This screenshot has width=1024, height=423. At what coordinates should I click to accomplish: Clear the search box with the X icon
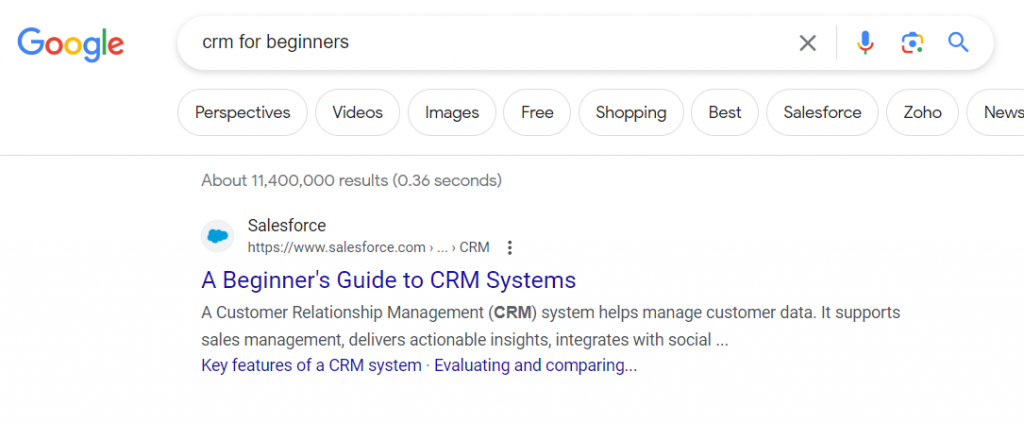807,43
